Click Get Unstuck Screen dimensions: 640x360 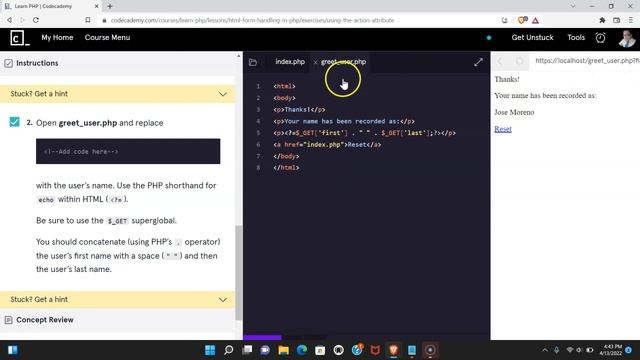[532, 38]
